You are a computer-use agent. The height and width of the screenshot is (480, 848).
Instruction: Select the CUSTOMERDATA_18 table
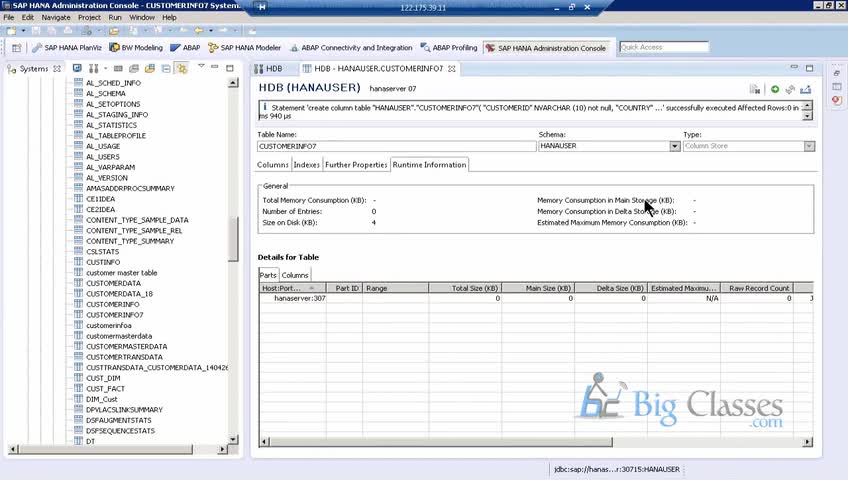point(120,294)
